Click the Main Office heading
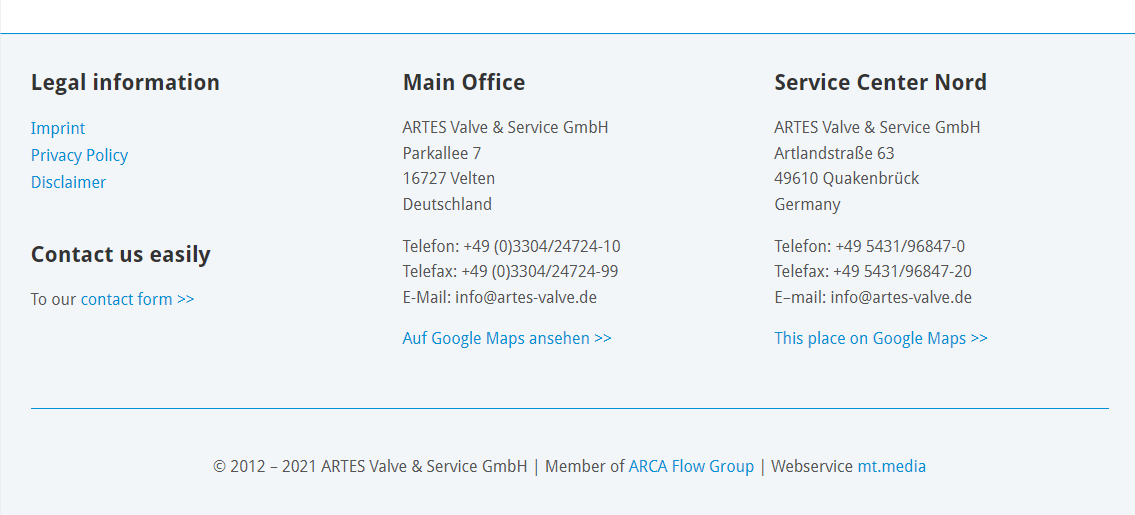Viewport: 1135px width, 515px height. click(464, 83)
